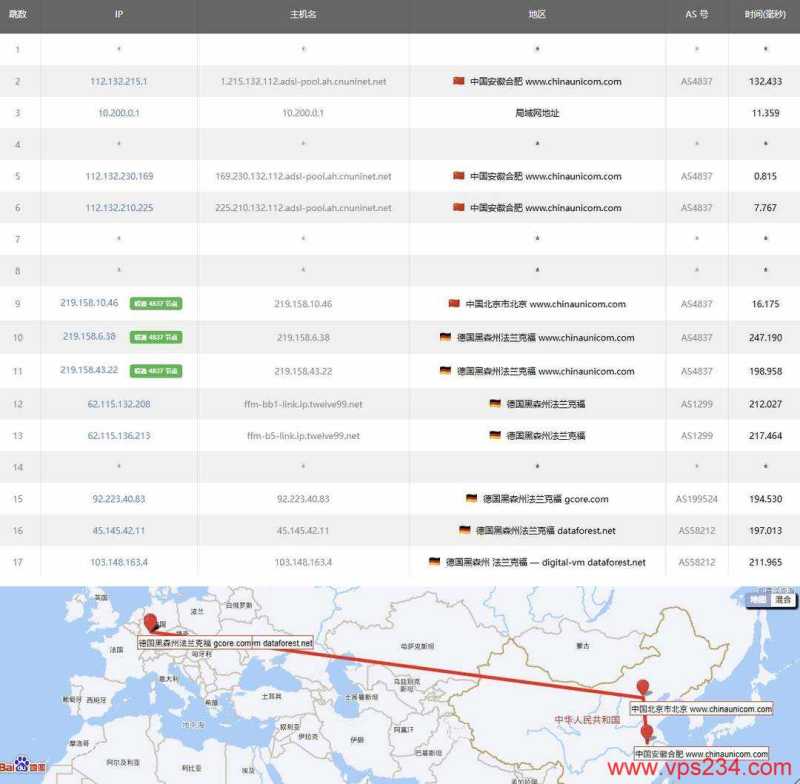The image size is (800, 784).
Task: Switch map to standard 地图 view
Action: [759, 600]
